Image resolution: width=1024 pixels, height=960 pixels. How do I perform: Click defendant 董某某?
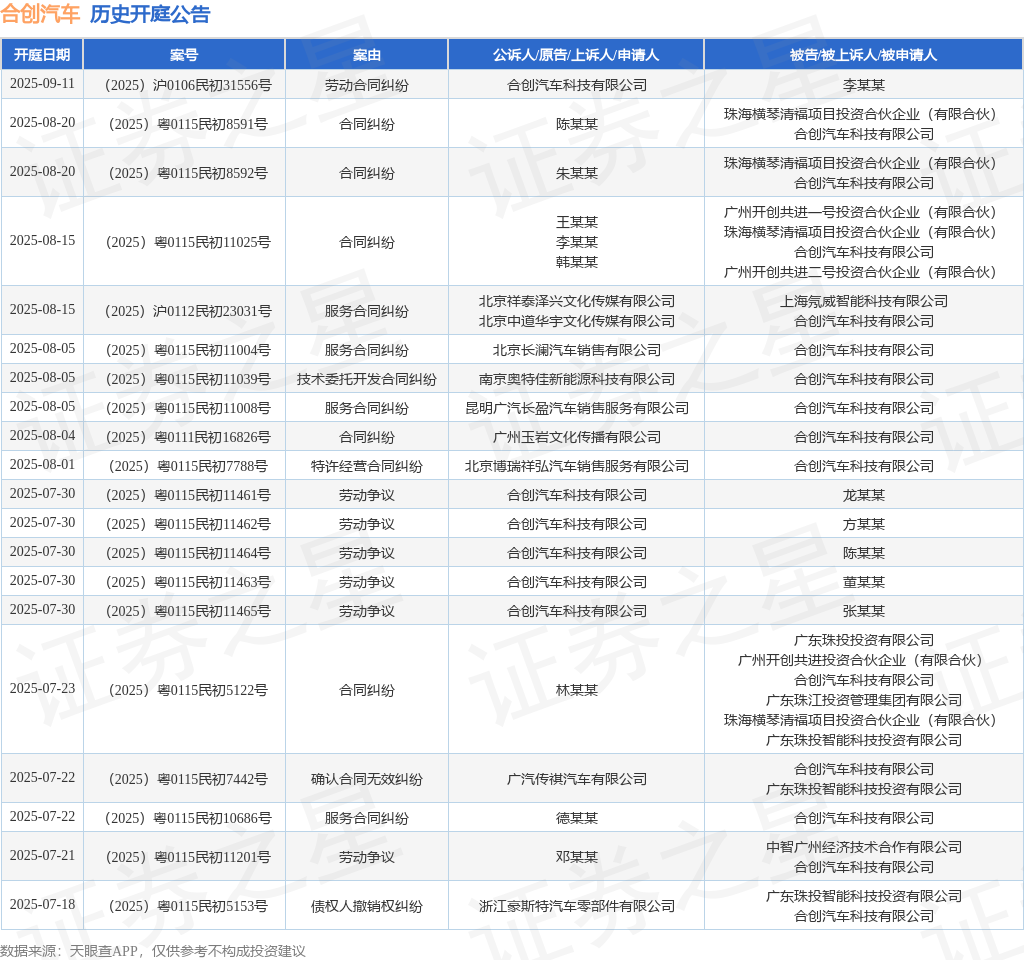tap(863, 582)
